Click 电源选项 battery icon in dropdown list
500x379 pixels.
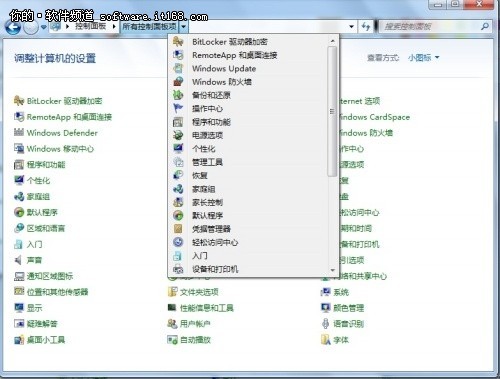click(x=178, y=135)
